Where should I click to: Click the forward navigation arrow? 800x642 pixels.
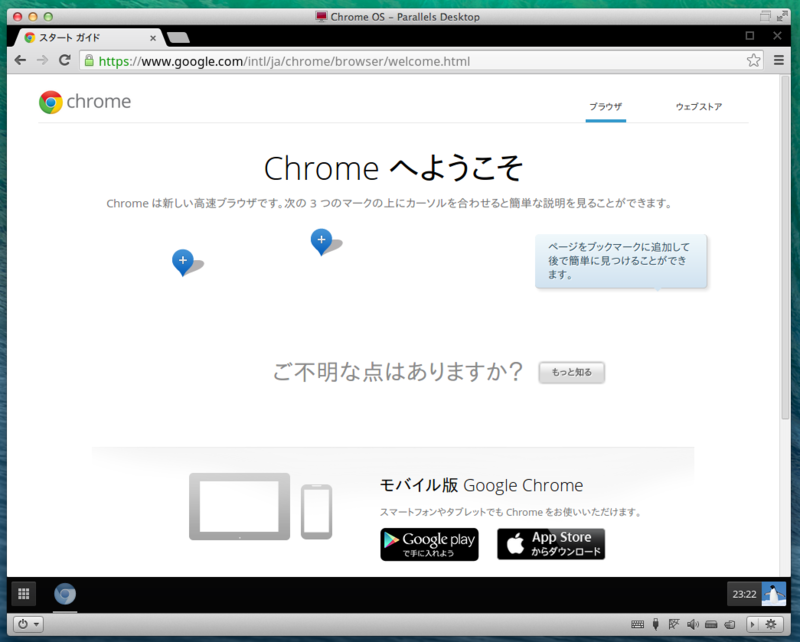click(x=42, y=60)
